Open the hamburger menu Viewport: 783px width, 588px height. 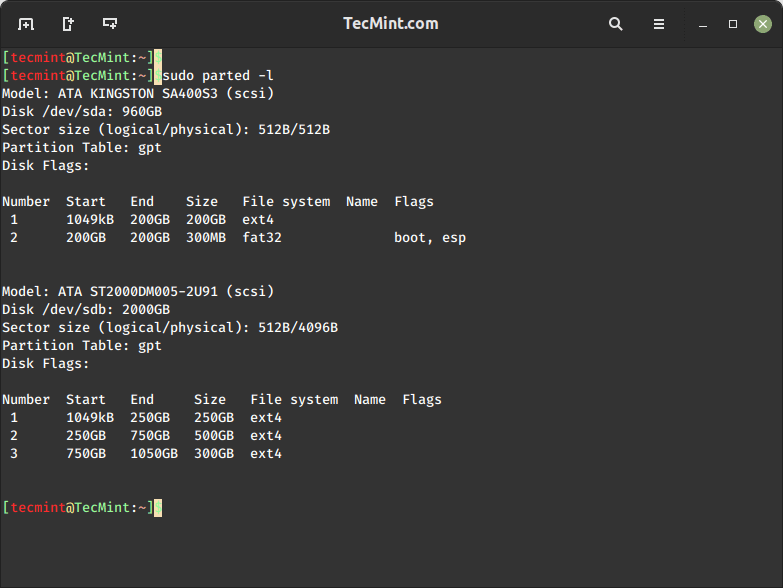[659, 24]
